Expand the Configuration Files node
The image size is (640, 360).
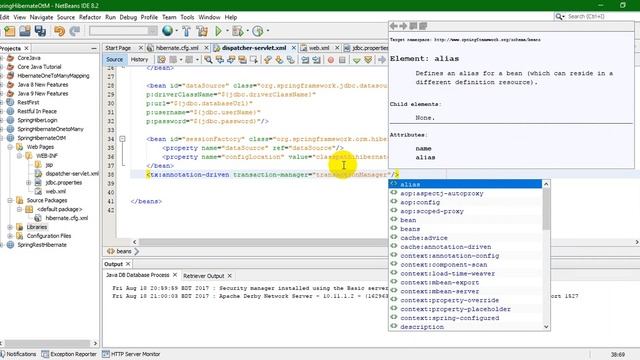click(10, 236)
